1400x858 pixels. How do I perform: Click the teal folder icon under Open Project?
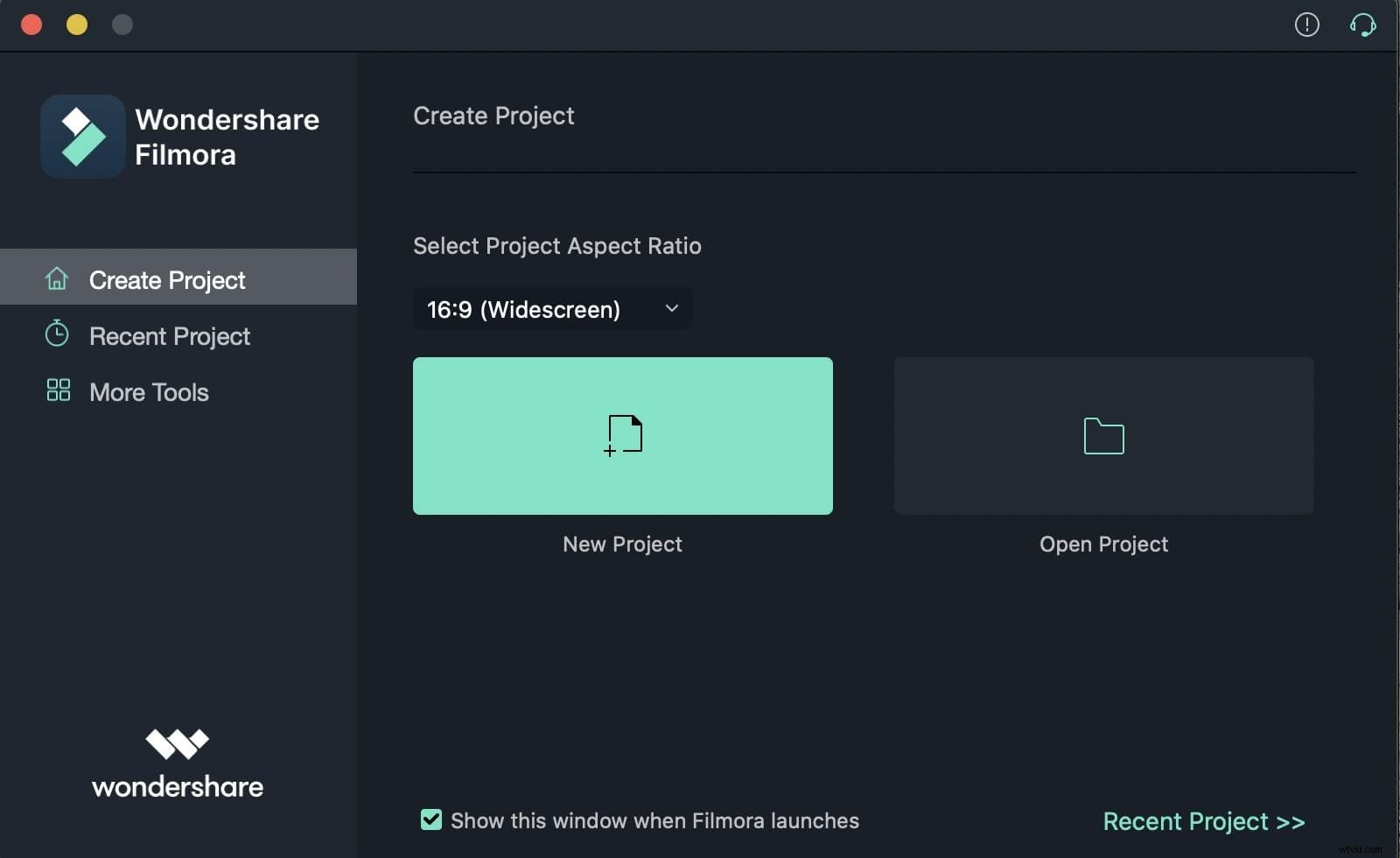(1103, 436)
